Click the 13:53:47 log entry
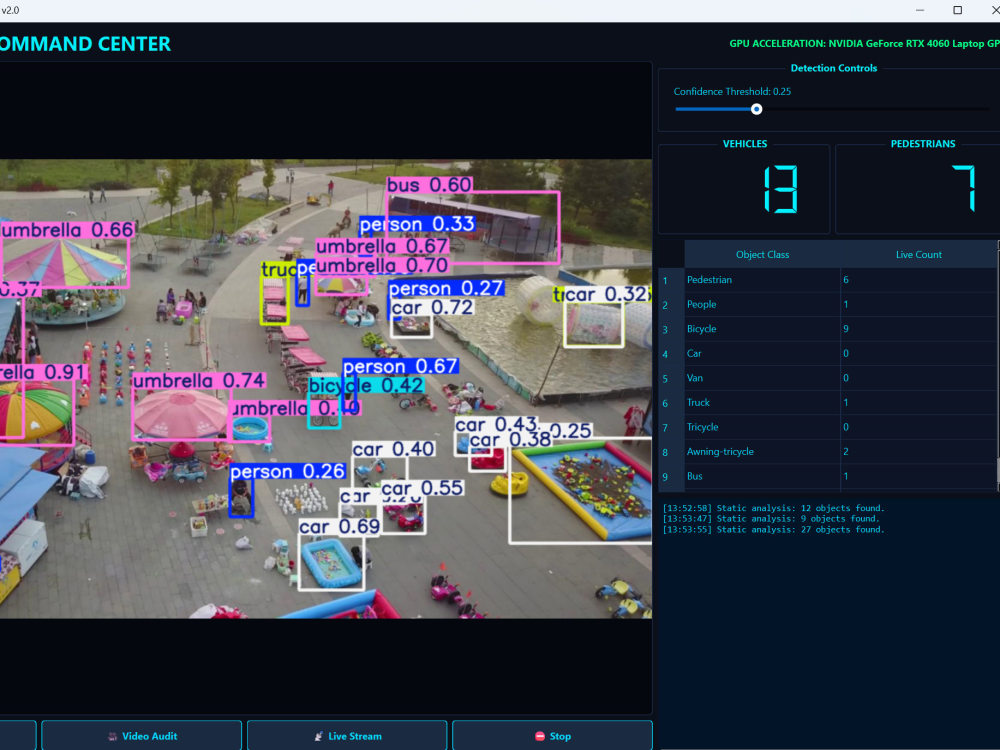This screenshot has width=1000, height=750. pyautogui.click(x=771, y=518)
